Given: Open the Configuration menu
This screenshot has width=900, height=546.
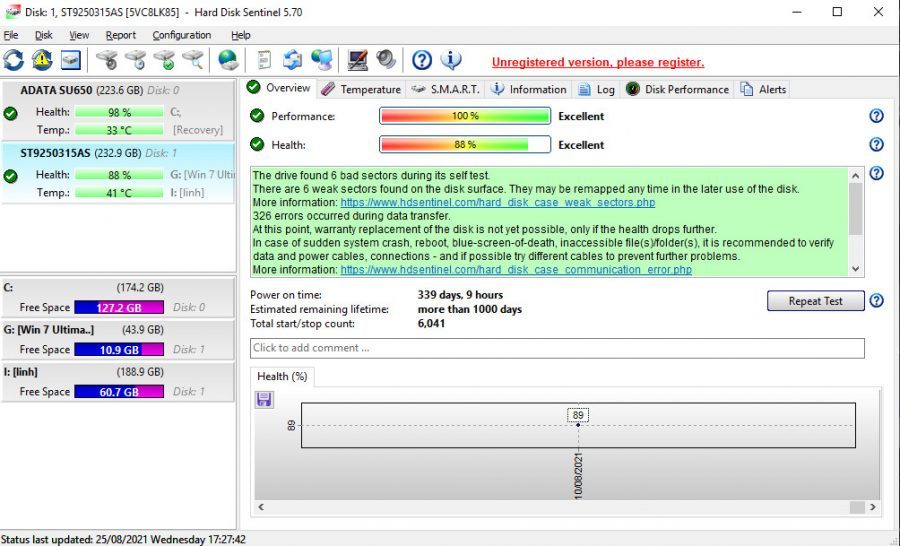Looking at the screenshot, I should click(181, 35).
